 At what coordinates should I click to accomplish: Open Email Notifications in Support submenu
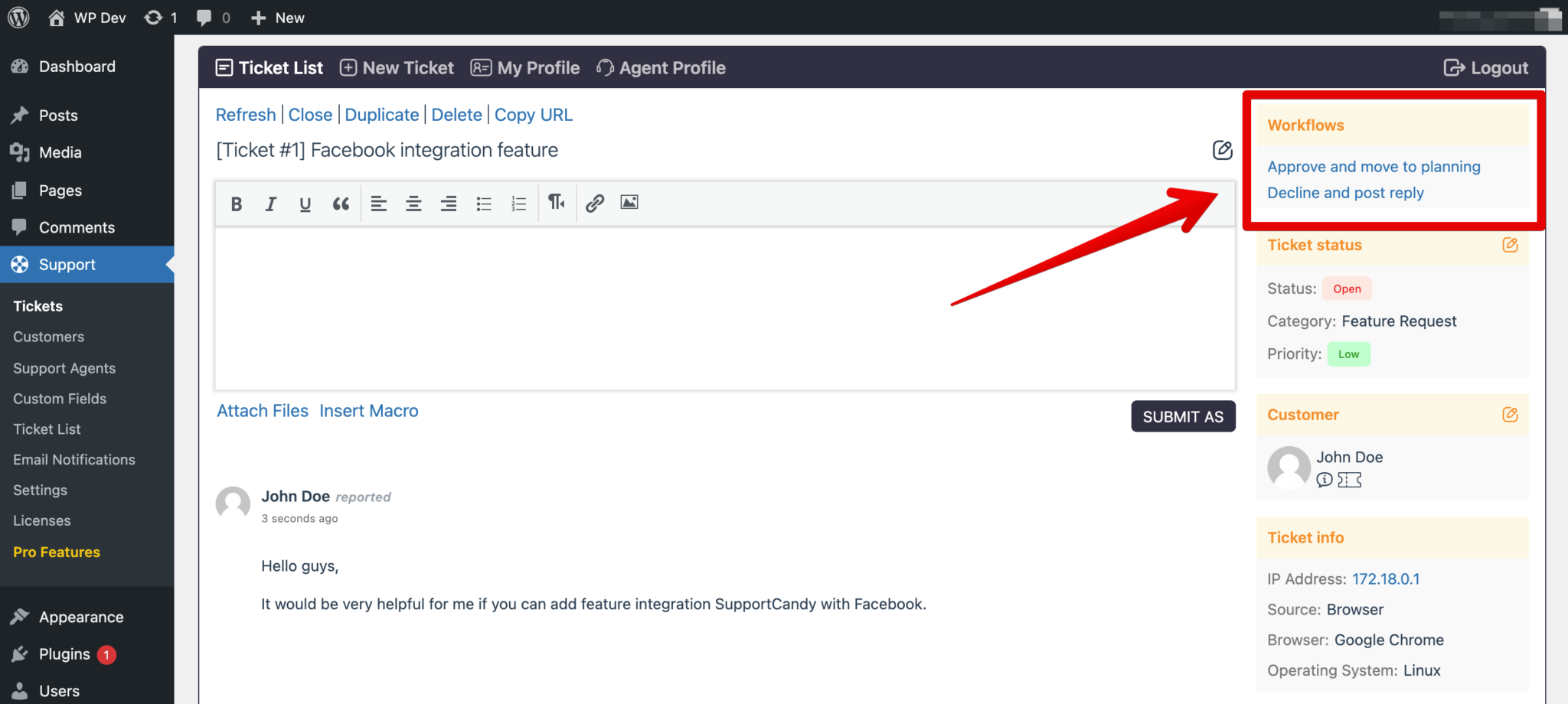(x=74, y=460)
